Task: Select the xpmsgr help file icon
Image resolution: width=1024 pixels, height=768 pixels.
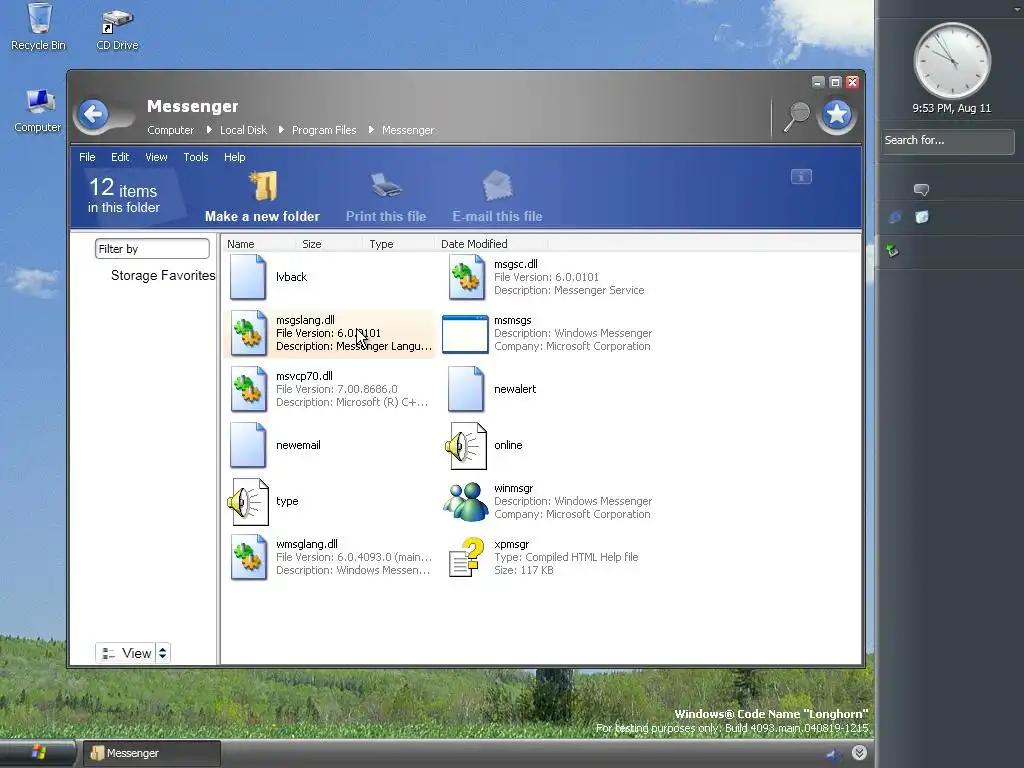Action: click(466, 557)
